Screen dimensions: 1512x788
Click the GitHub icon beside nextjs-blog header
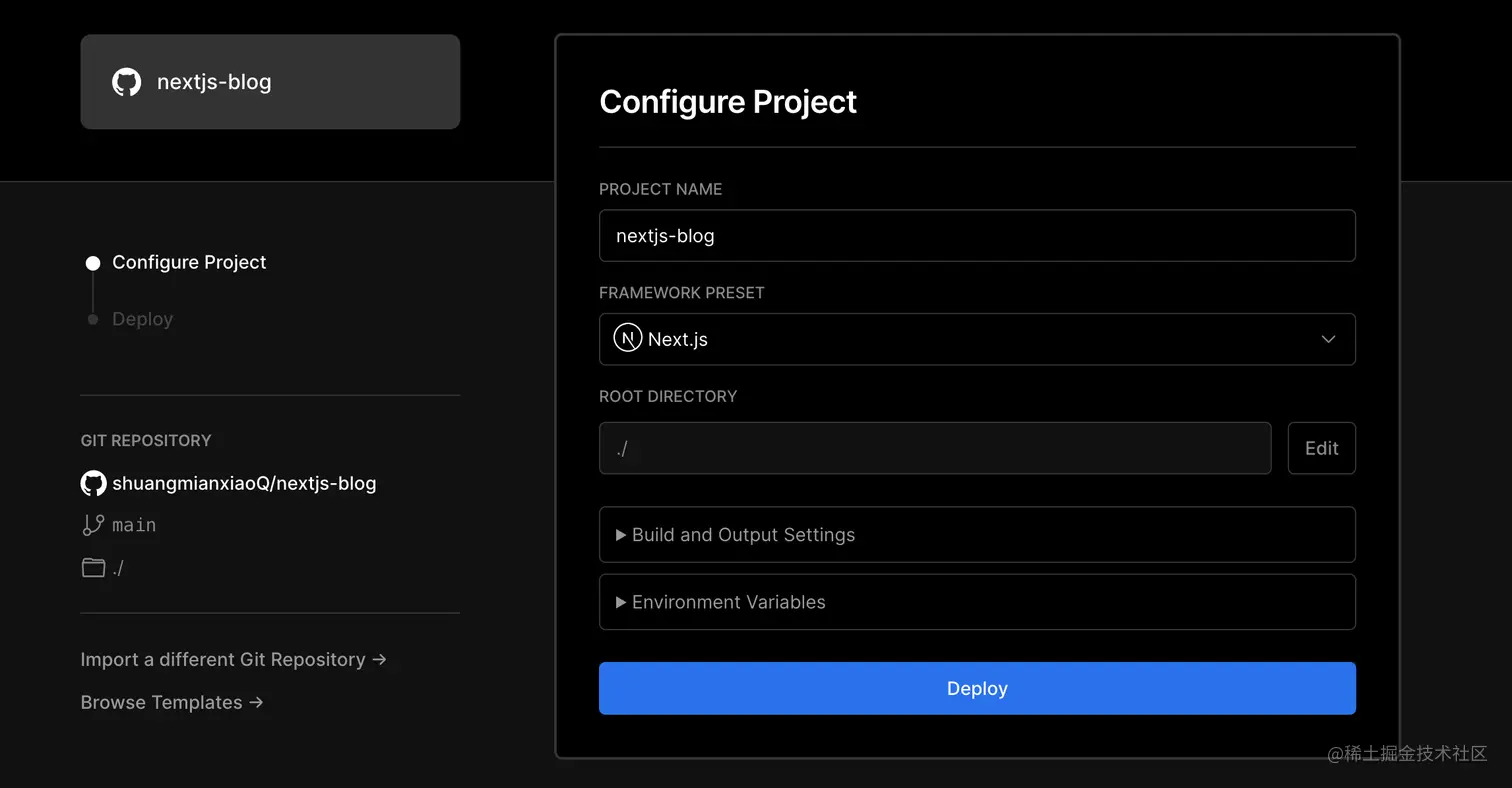127,82
